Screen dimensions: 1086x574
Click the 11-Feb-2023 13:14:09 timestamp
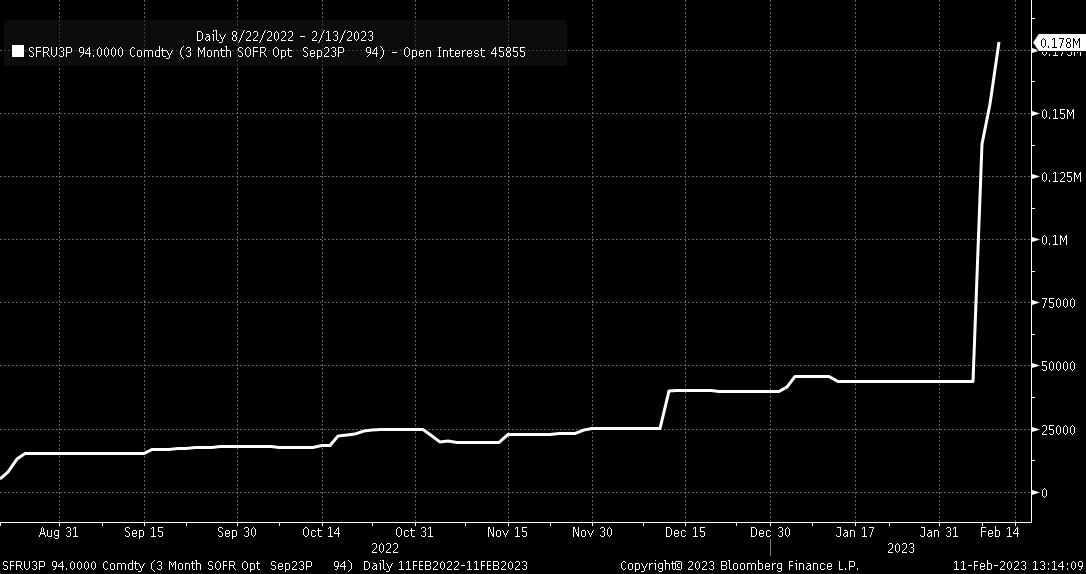pyautogui.click(x=1017, y=566)
